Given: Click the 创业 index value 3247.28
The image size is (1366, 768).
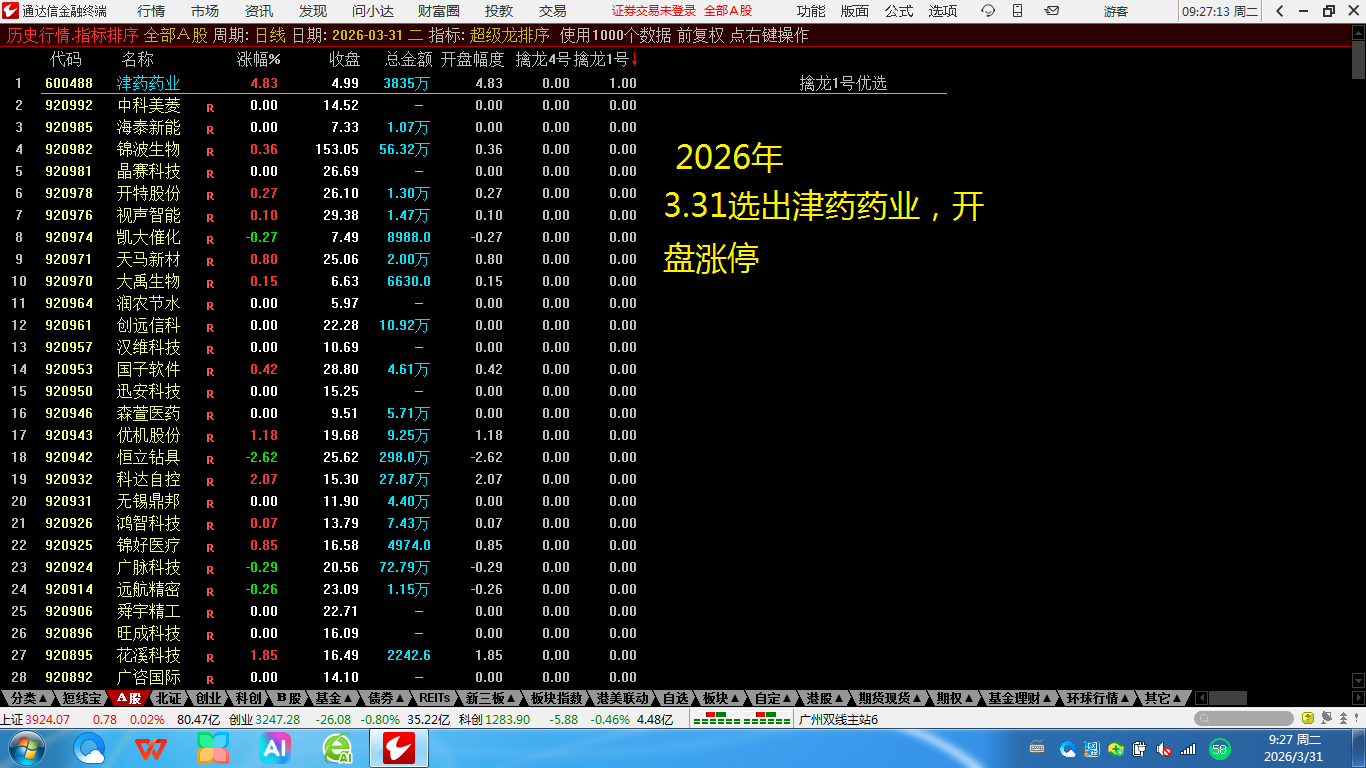Looking at the screenshot, I should click(x=277, y=719).
